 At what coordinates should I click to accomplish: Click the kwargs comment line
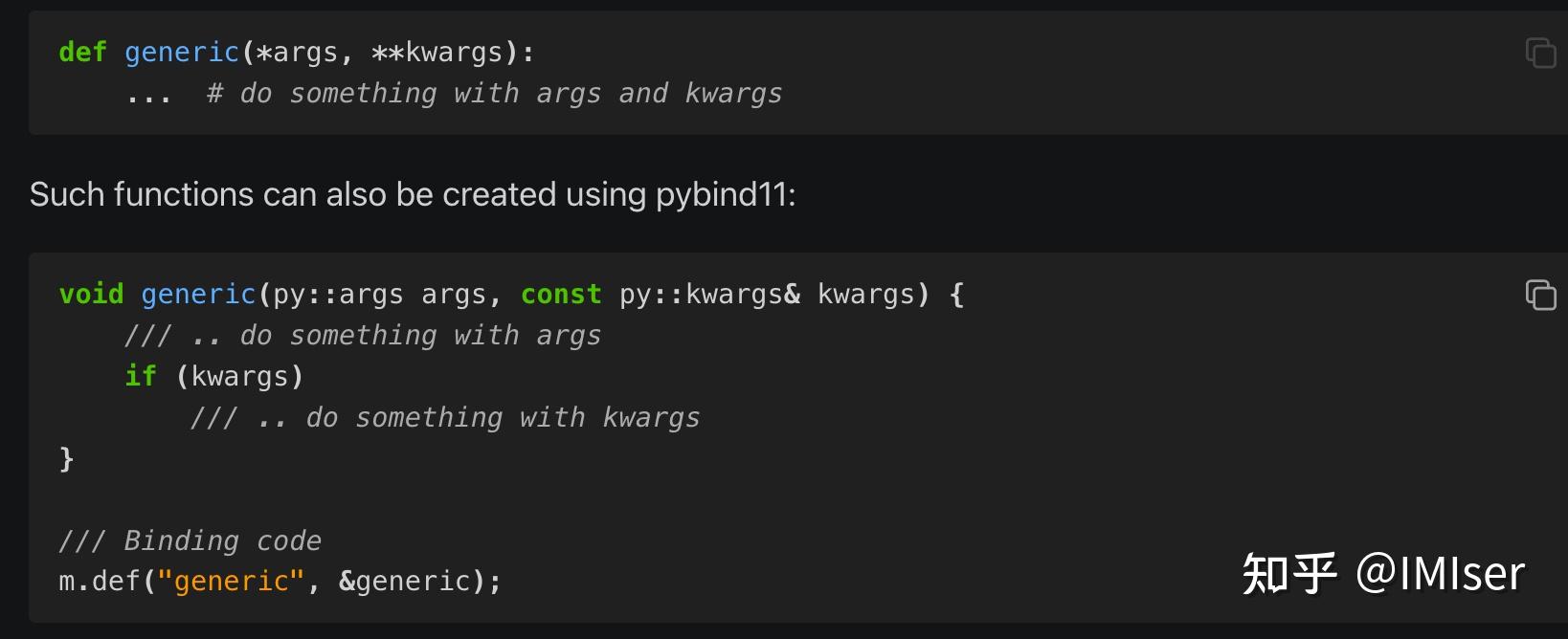click(445, 417)
